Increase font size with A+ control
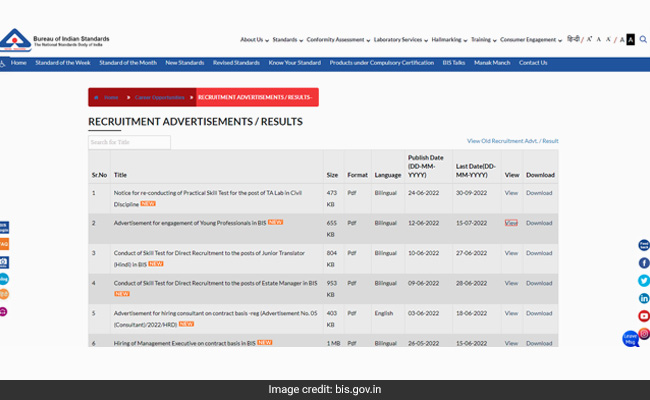The height and width of the screenshot is (400, 650). pyautogui.click(x=590, y=39)
